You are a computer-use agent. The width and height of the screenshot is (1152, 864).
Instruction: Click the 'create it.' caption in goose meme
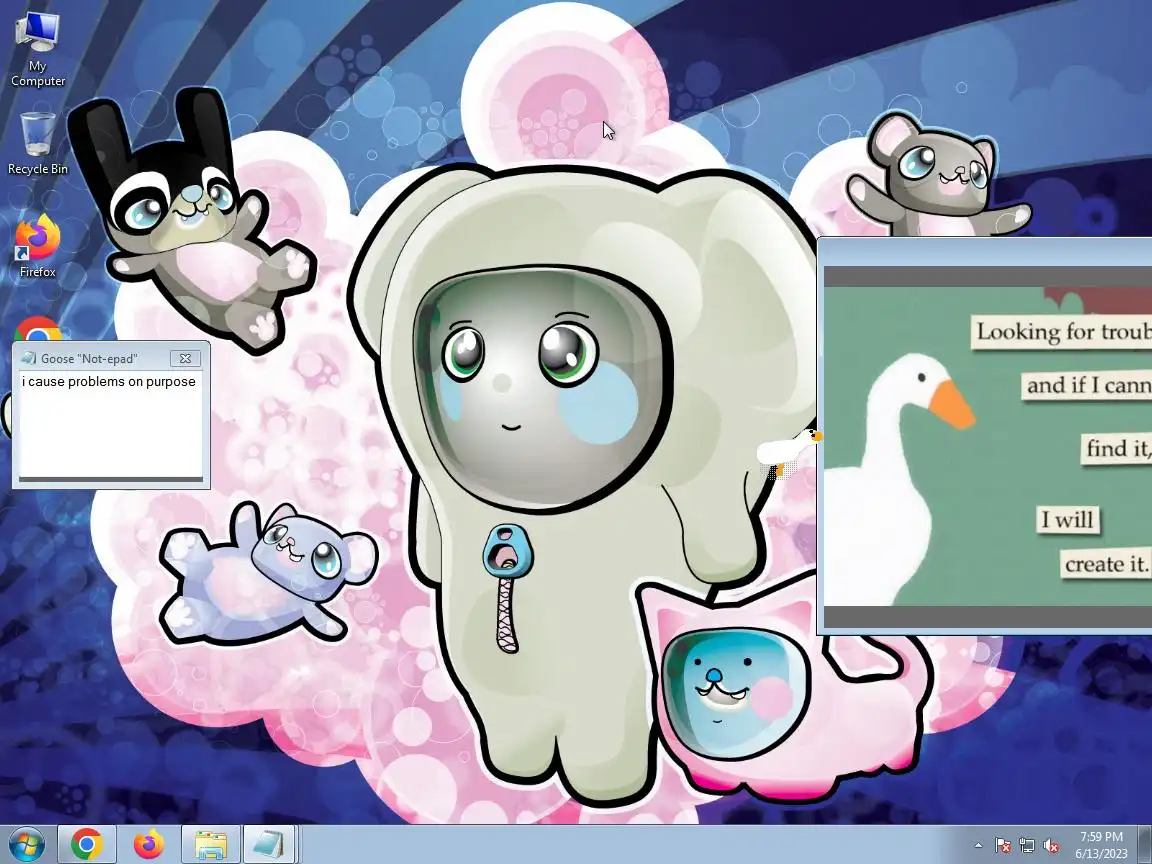(x=1106, y=564)
